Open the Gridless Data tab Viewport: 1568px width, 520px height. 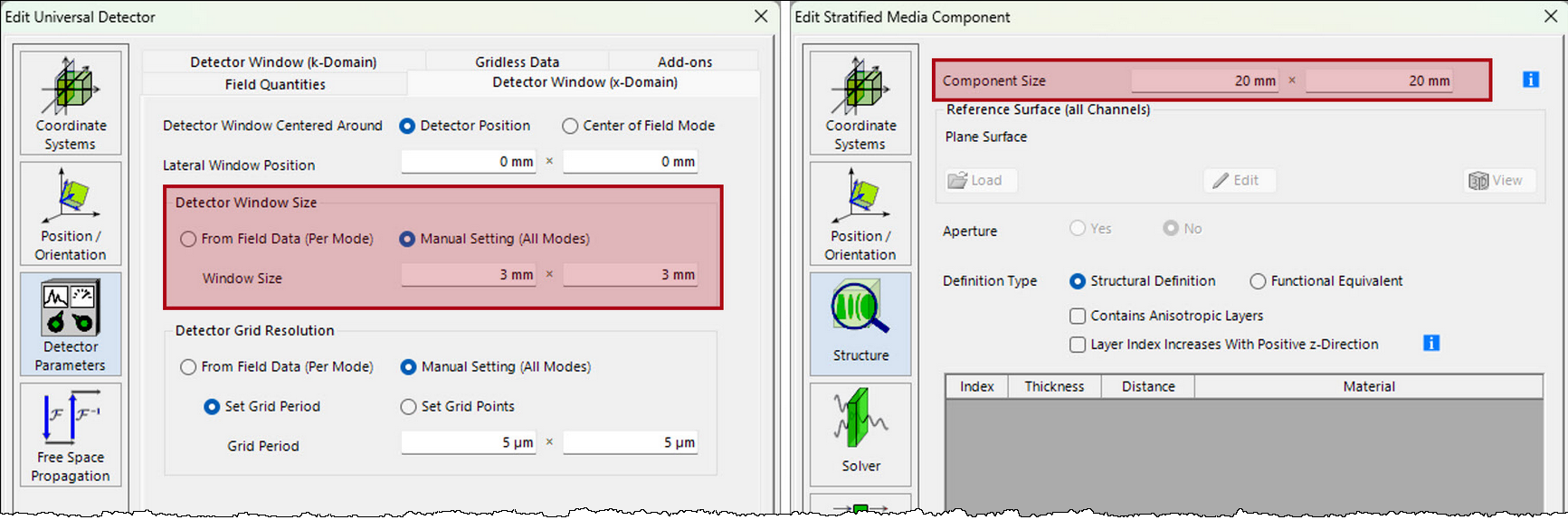click(517, 61)
